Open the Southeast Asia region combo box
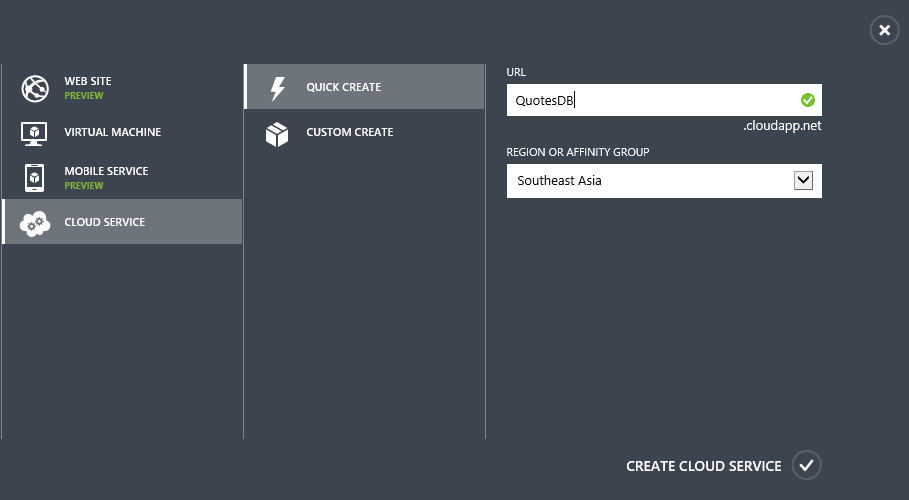Screen dimensions: 909x500 [664, 181]
